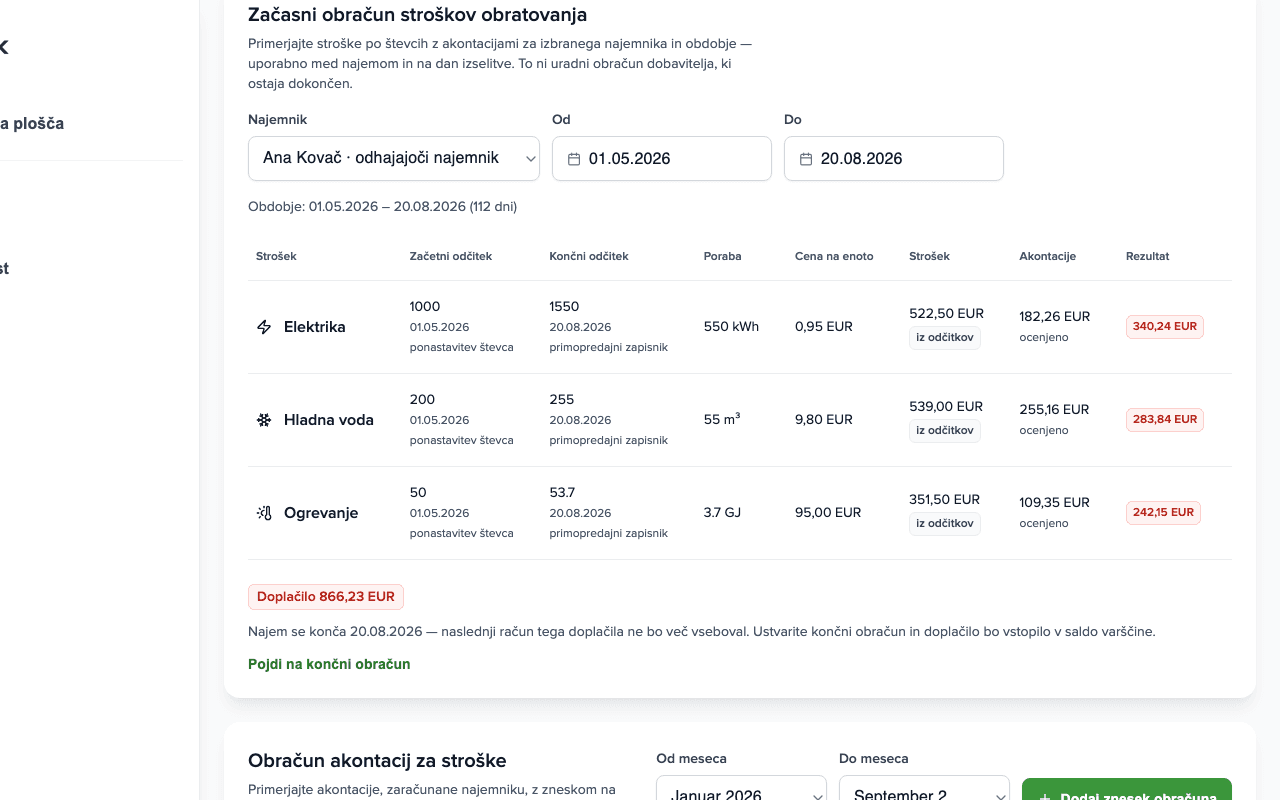Click the 283,84 EUR result badge for Hladna voda
This screenshot has height=800, width=1280.
coord(1165,420)
